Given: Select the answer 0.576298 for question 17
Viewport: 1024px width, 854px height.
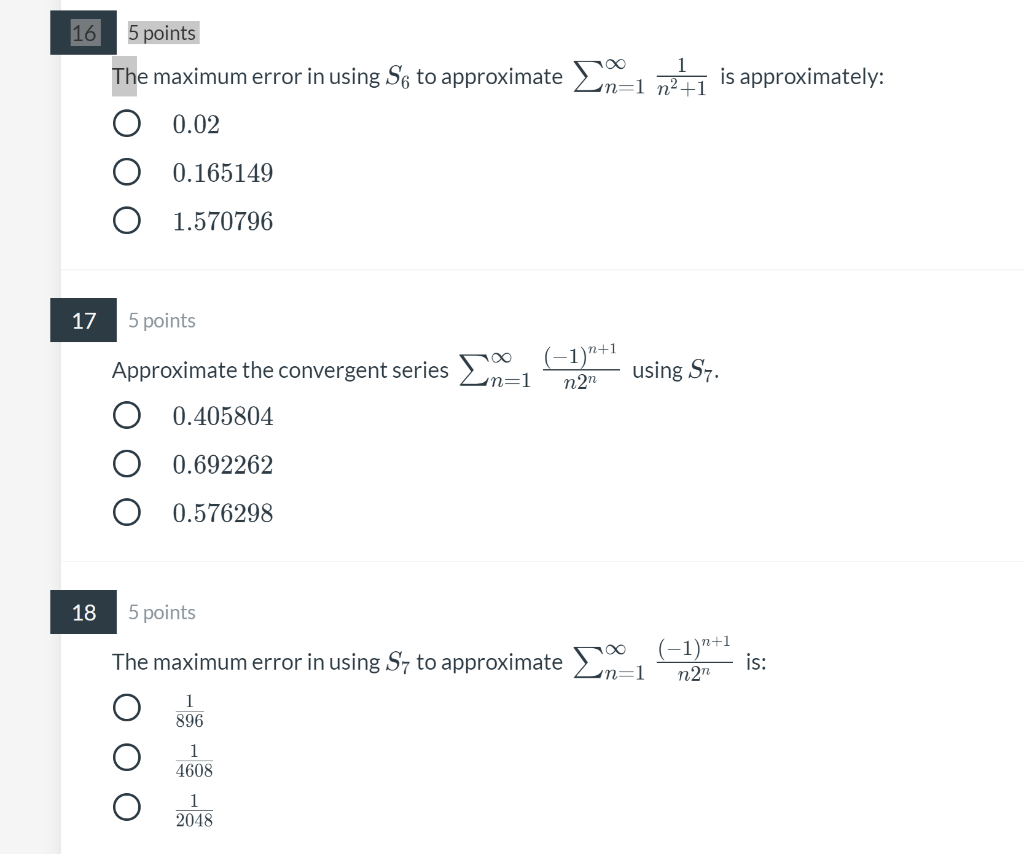Looking at the screenshot, I should coord(127,512).
